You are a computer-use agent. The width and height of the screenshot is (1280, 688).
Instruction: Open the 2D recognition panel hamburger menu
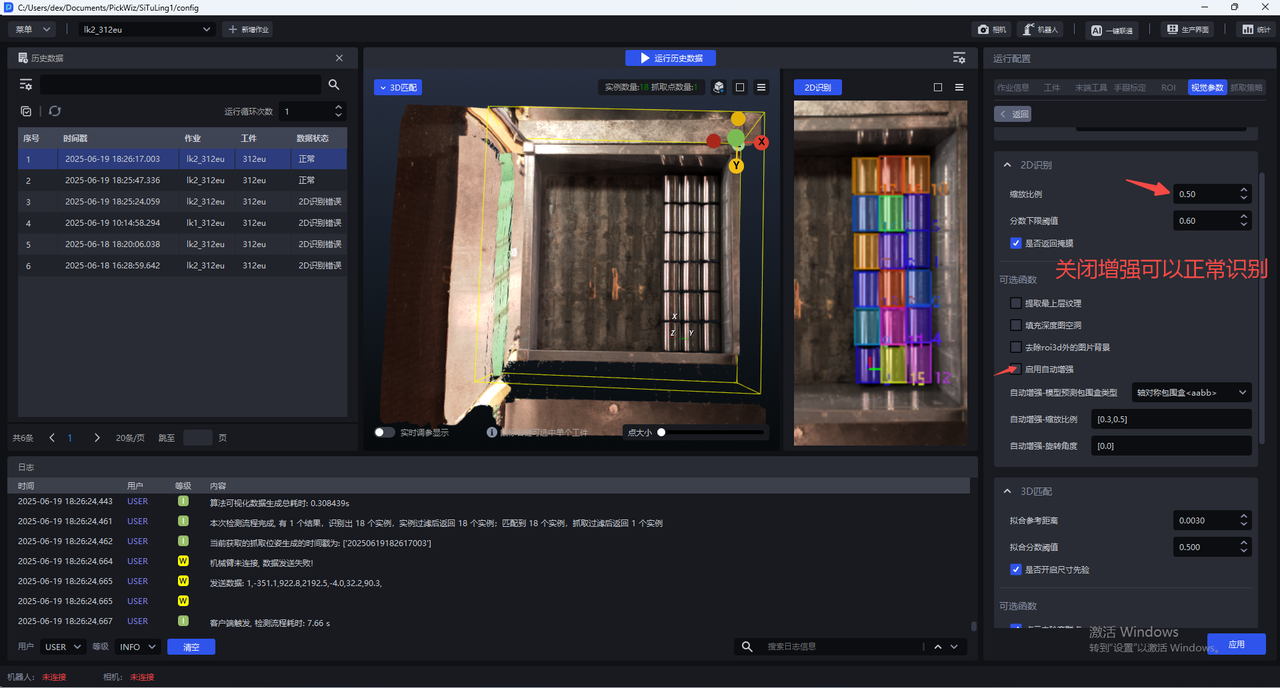pyautogui.click(x=959, y=87)
